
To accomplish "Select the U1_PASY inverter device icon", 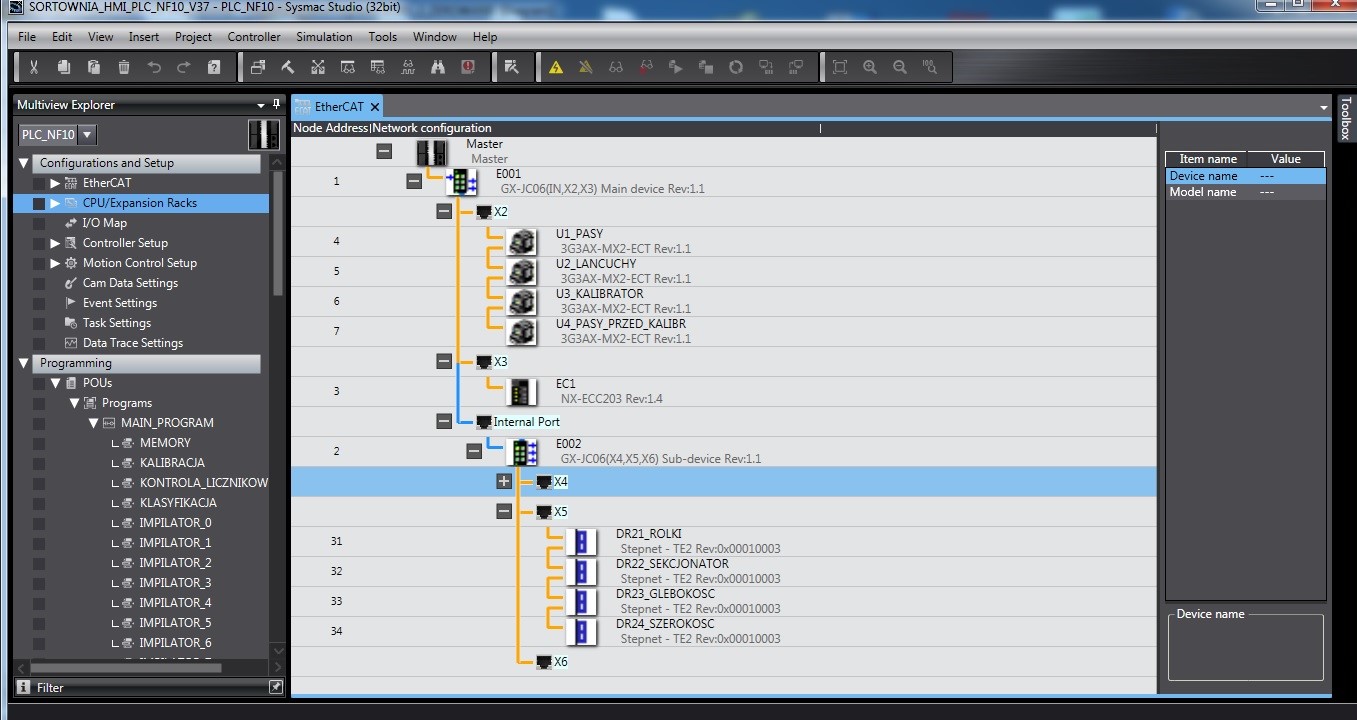I will (521, 241).
